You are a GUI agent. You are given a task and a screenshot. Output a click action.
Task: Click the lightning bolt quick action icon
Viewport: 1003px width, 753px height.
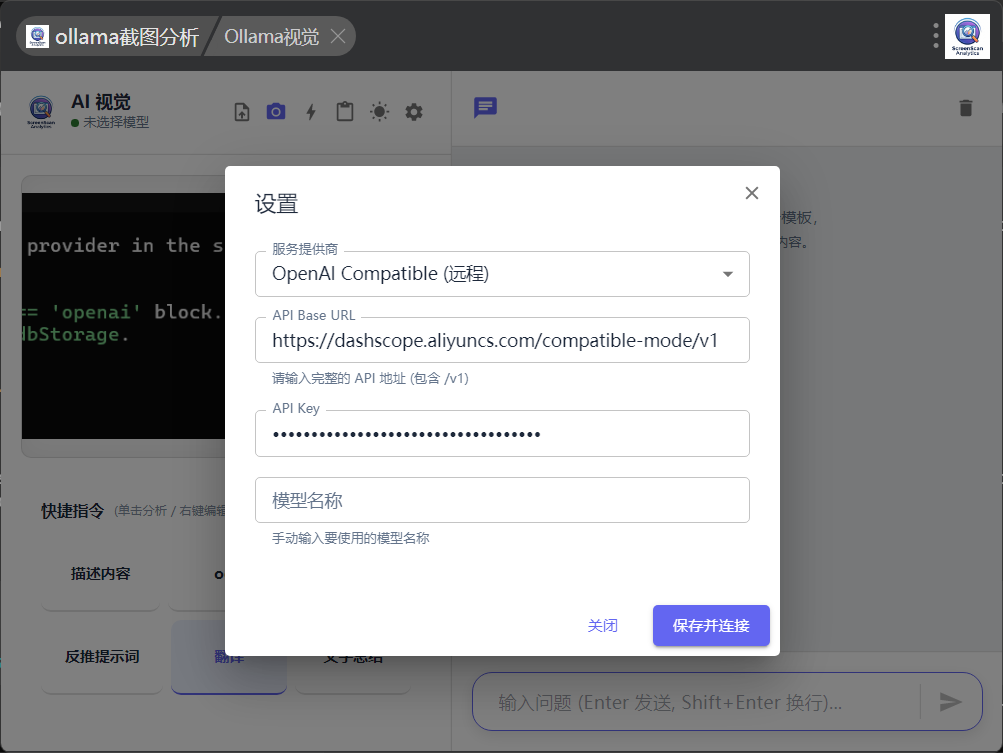click(311, 112)
